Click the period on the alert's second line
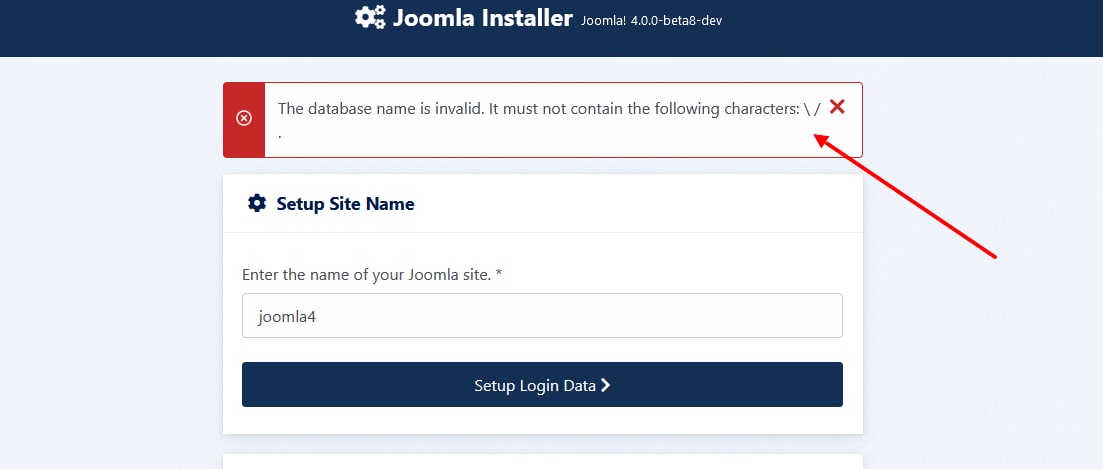Image resolution: width=1103 pixels, height=469 pixels. coord(280,134)
